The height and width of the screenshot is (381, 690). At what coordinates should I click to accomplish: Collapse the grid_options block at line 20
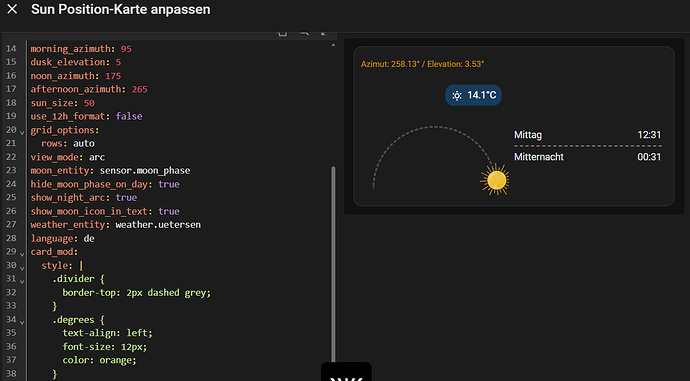pyautogui.click(x=22, y=132)
